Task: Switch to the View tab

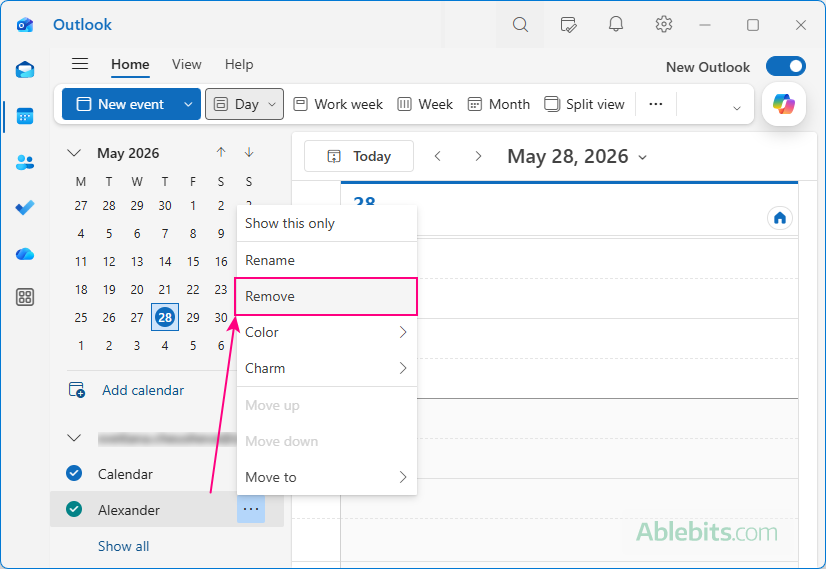Action: tap(186, 64)
